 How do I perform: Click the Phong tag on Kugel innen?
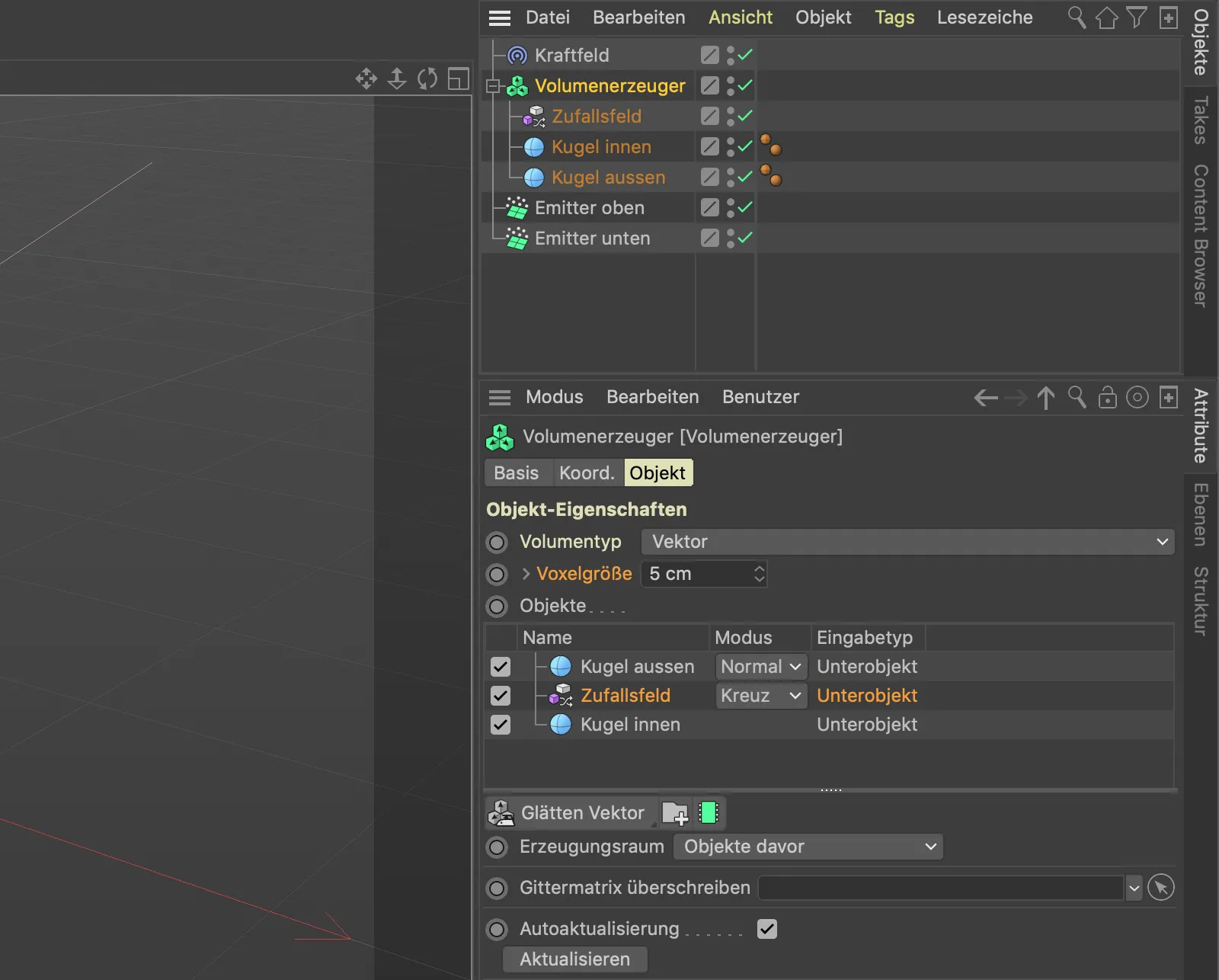[x=771, y=146]
